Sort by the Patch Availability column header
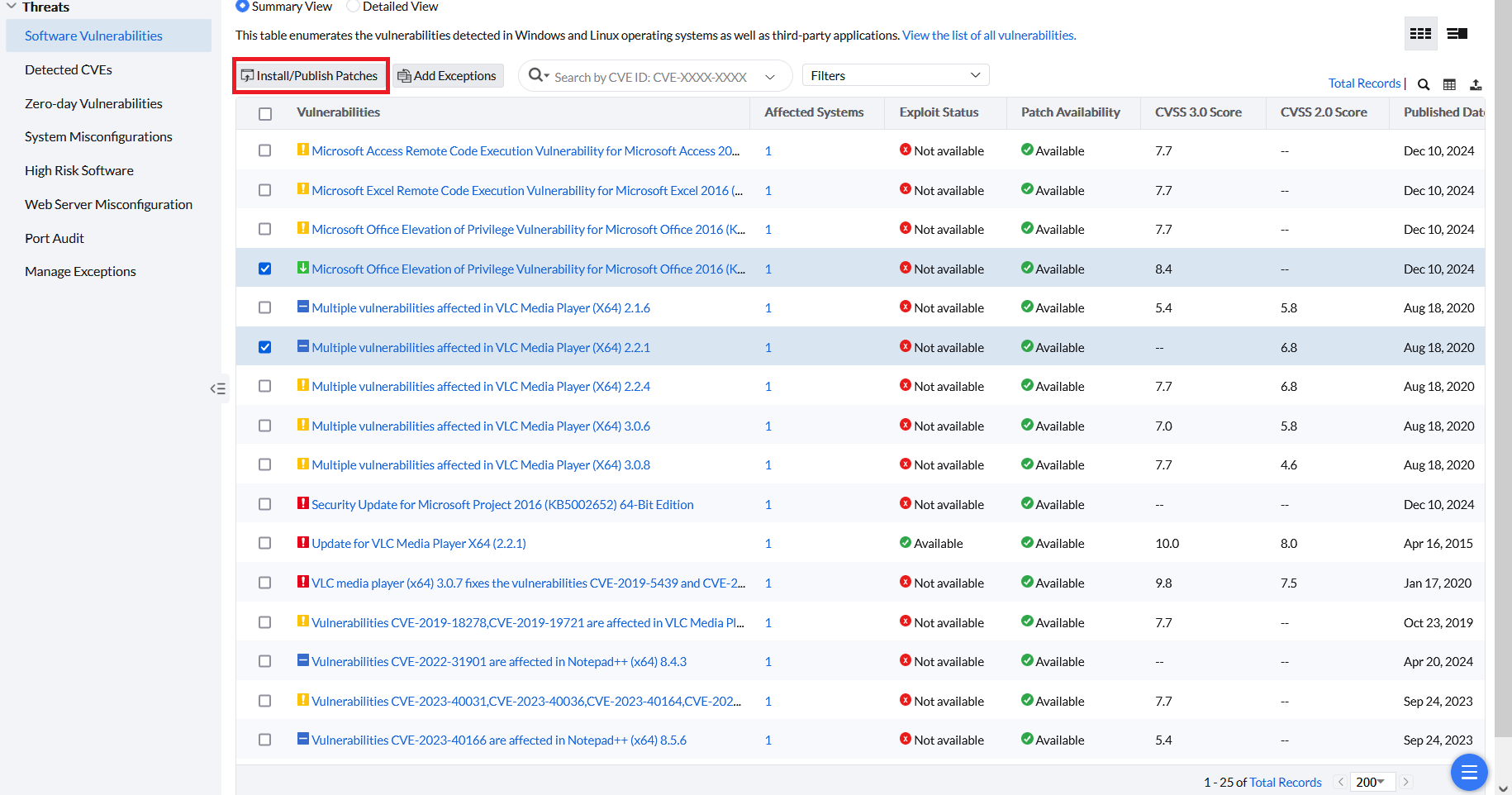1512x795 pixels. 1071,112
